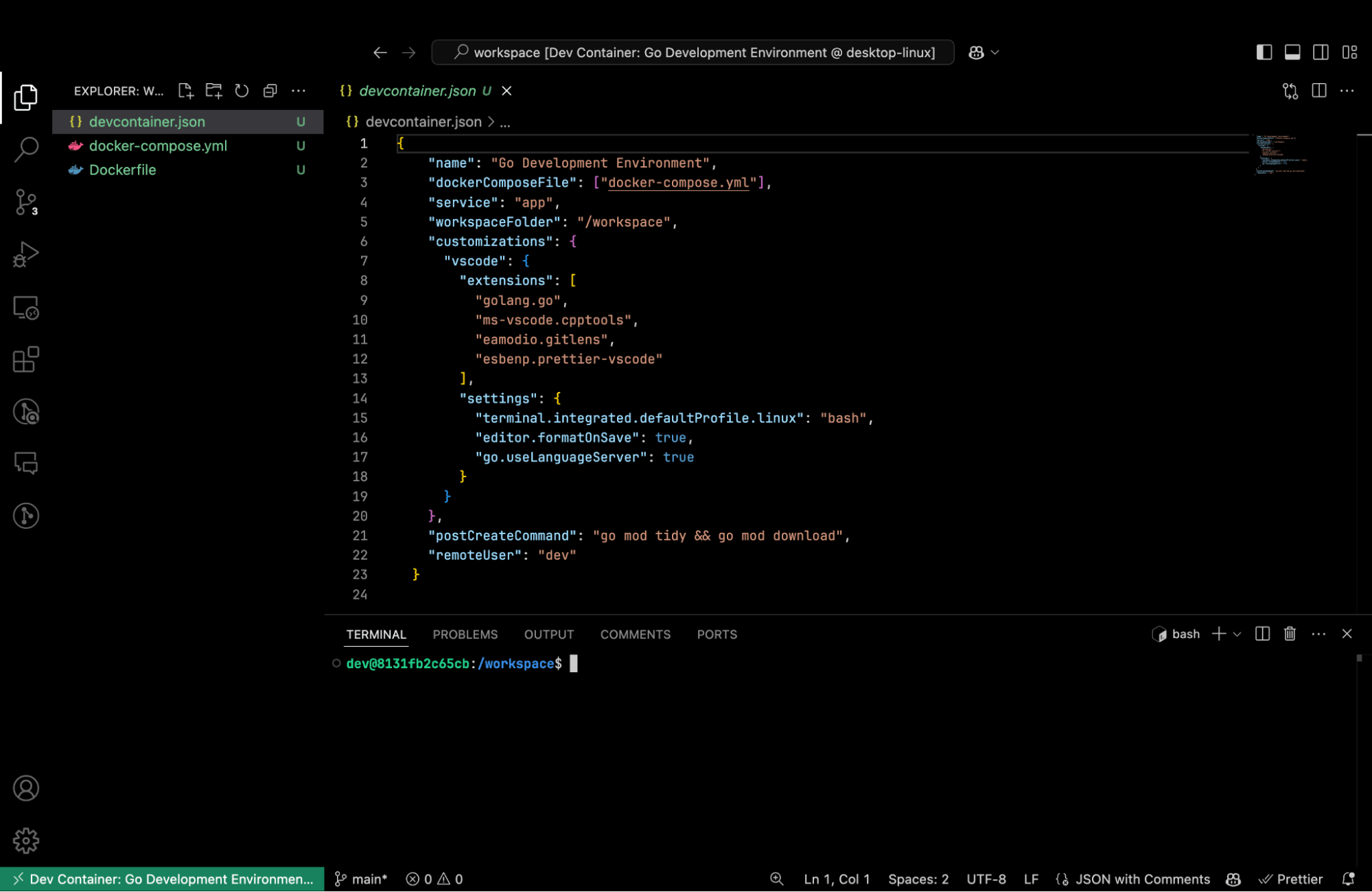Screen dimensions: 1372x892
Task: Click the Dev Container remote status indicator
Action: tap(162, 880)
